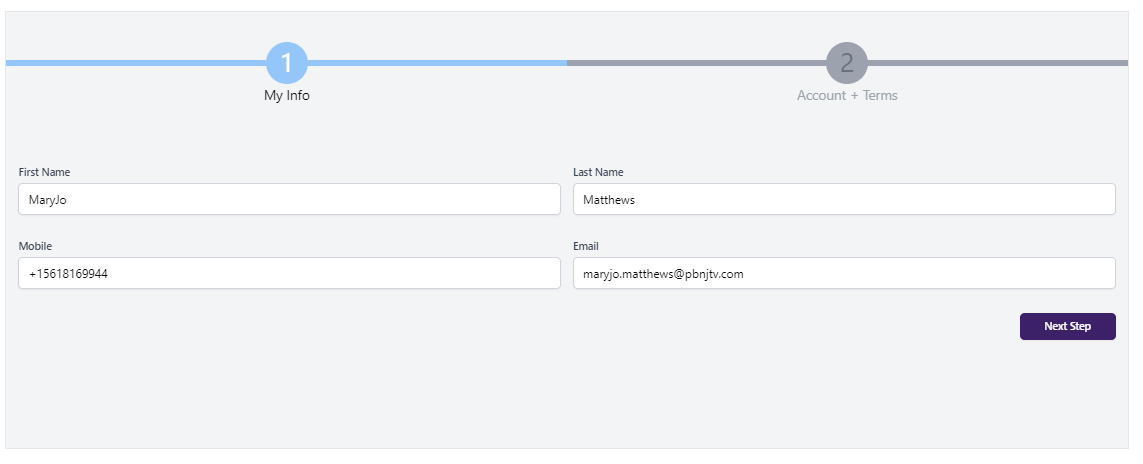Click the First Name input field
Viewport: 1143px width, 464px height.
[x=289, y=199]
